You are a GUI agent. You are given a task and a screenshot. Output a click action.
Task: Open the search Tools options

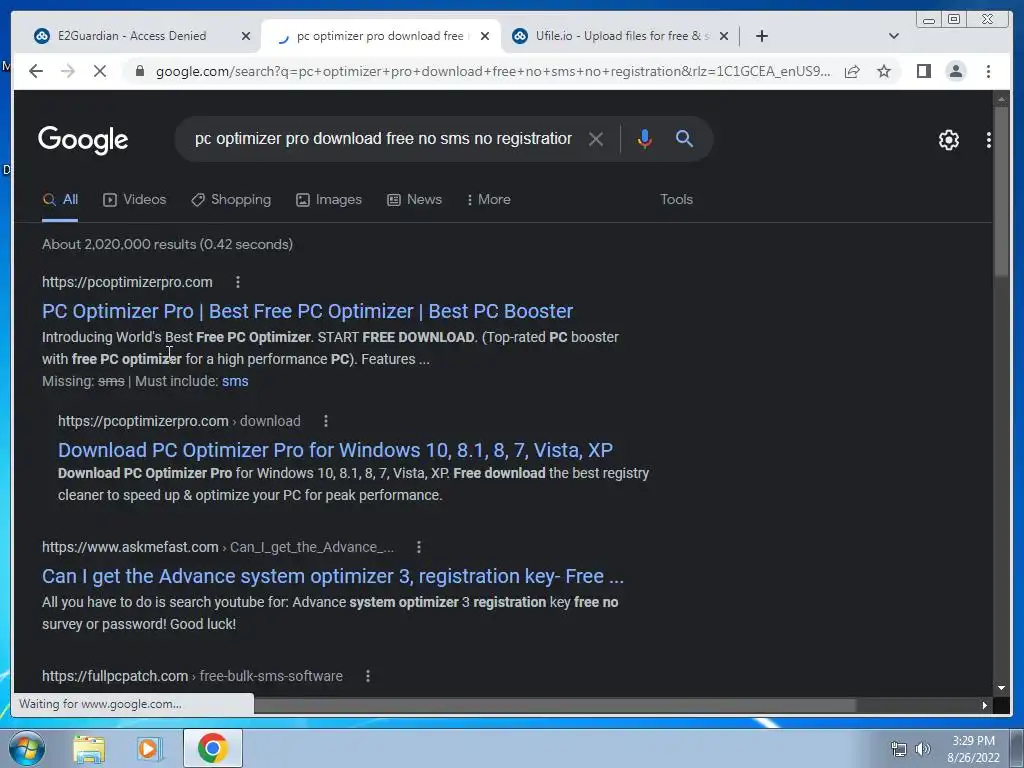coord(677,200)
